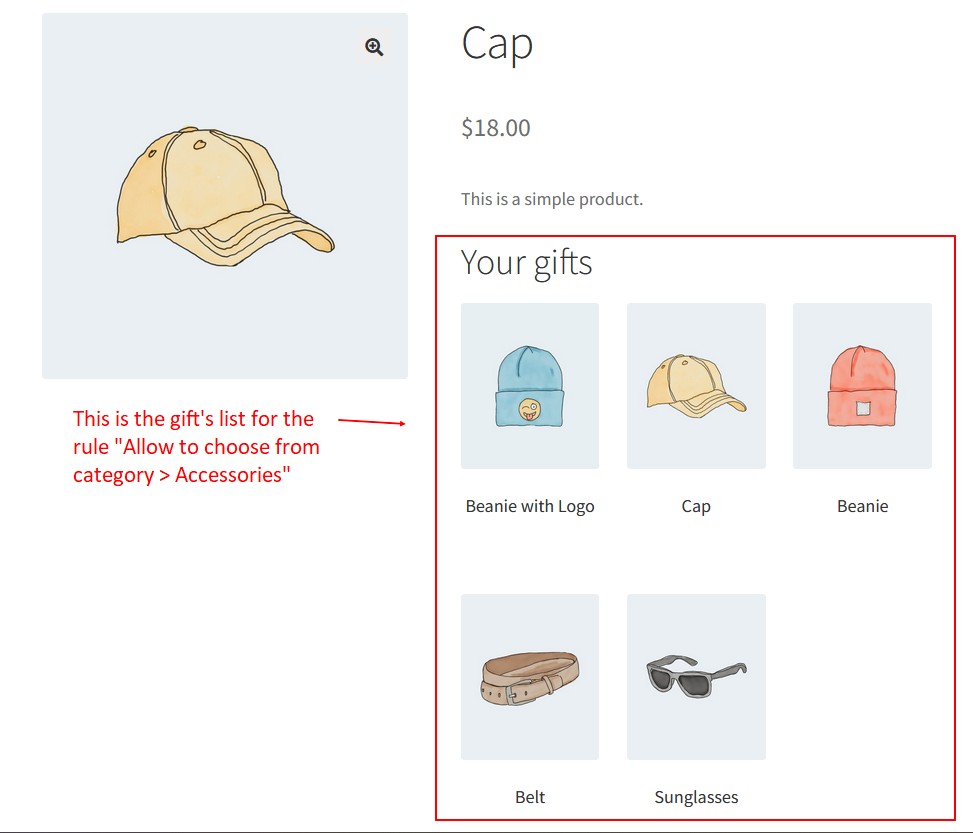
Task: Open the Beanie gift name link
Action: coord(863,507)
